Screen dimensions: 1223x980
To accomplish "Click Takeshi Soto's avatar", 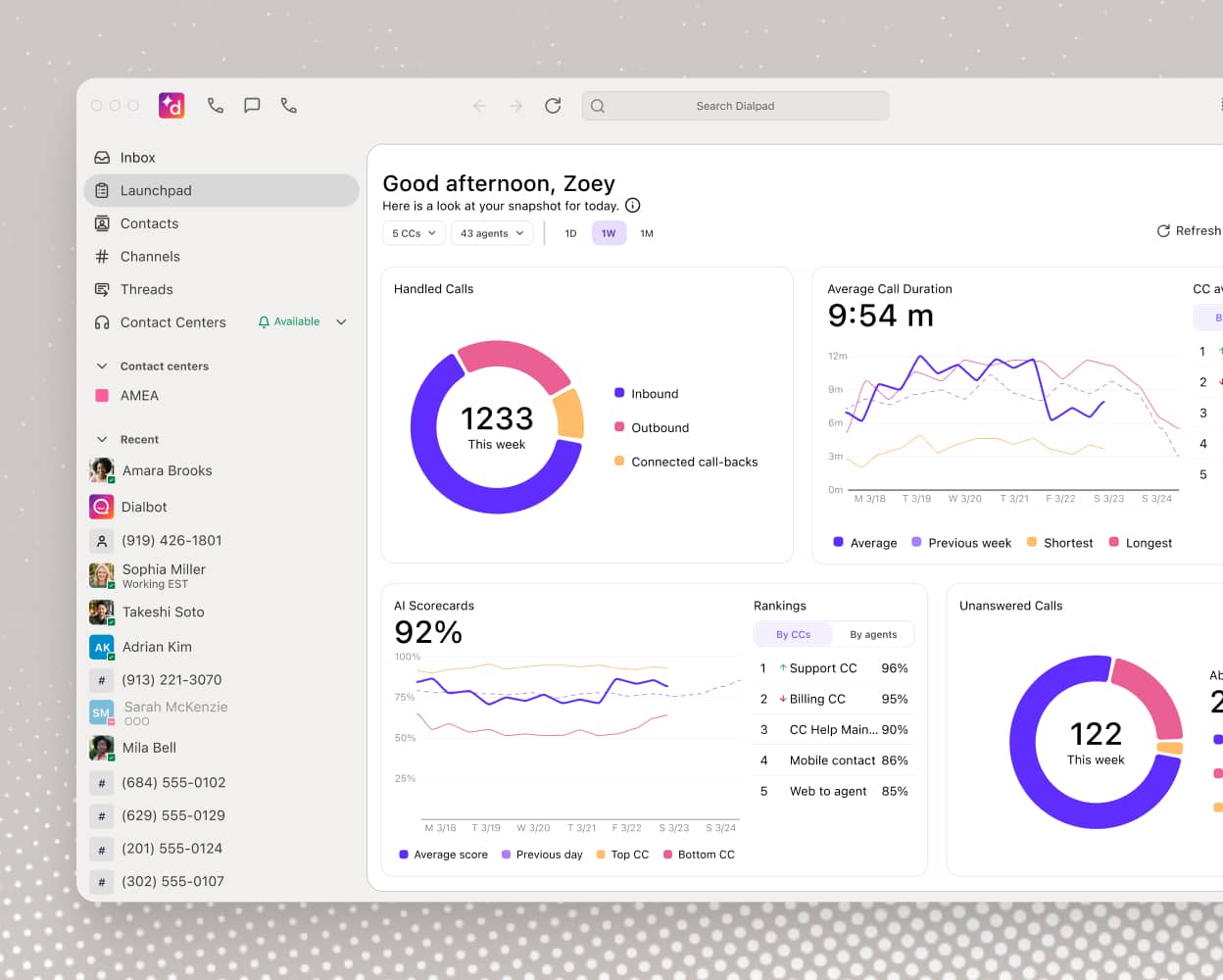I will click(x=102, y=612).
